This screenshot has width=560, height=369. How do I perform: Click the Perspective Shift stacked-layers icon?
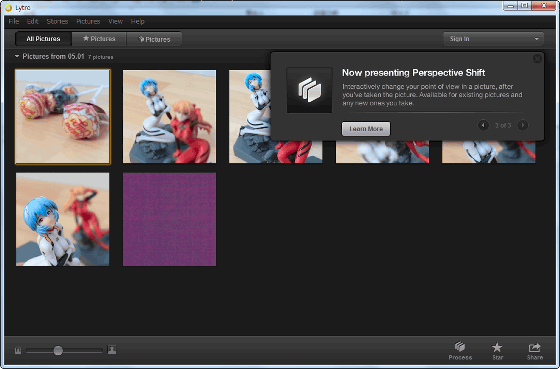click(x=309, y=90)
